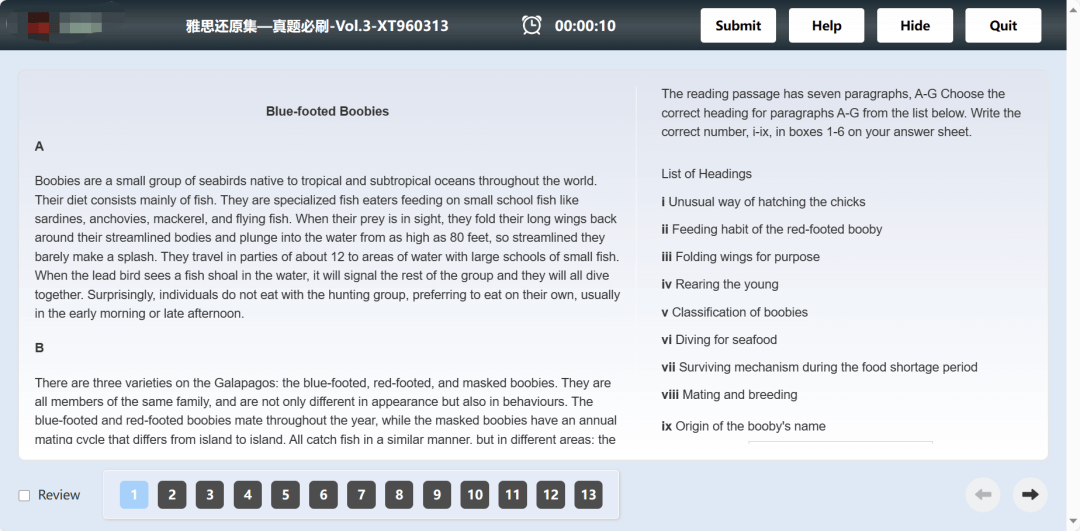Navigate to question 7
Screen dimensions: 1080x531
coord(362,494)
